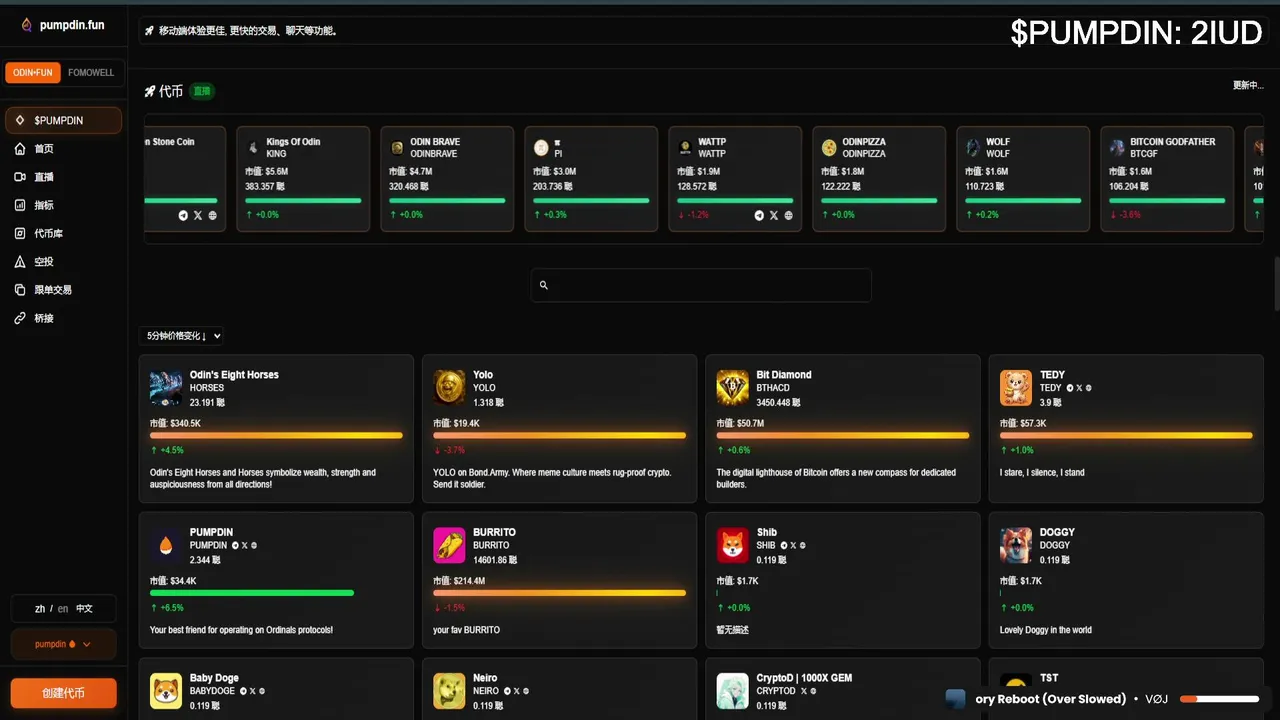
Task: Click the 'your fav BURRITO' description
Action: click(466, 630)
